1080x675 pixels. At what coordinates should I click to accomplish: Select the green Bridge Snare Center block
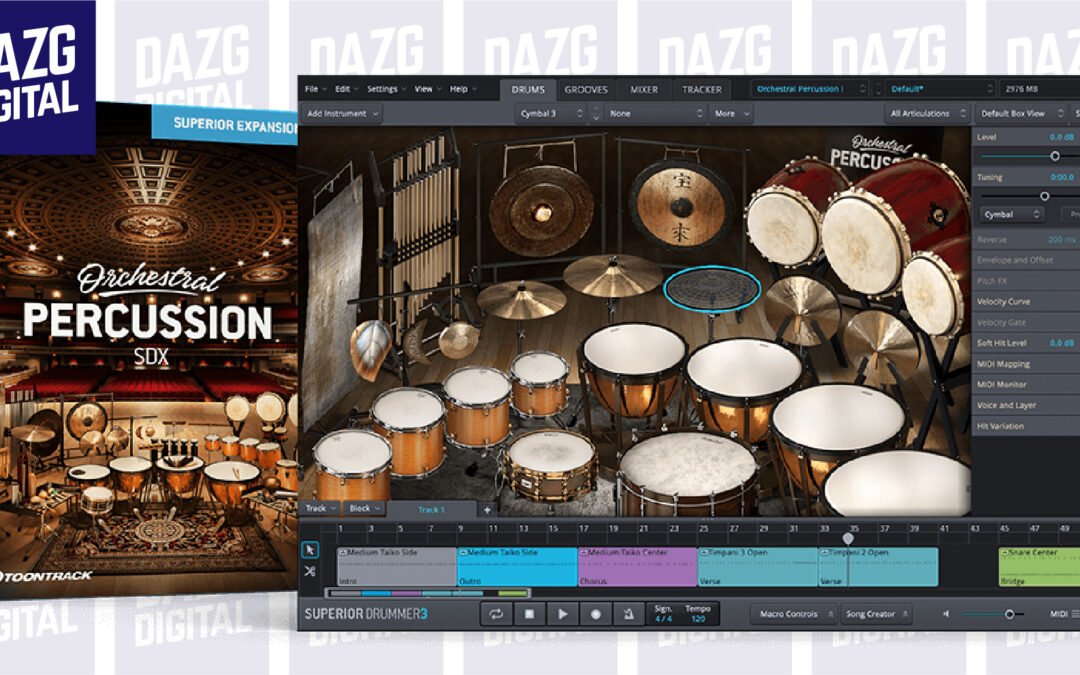click(1039, 567)
